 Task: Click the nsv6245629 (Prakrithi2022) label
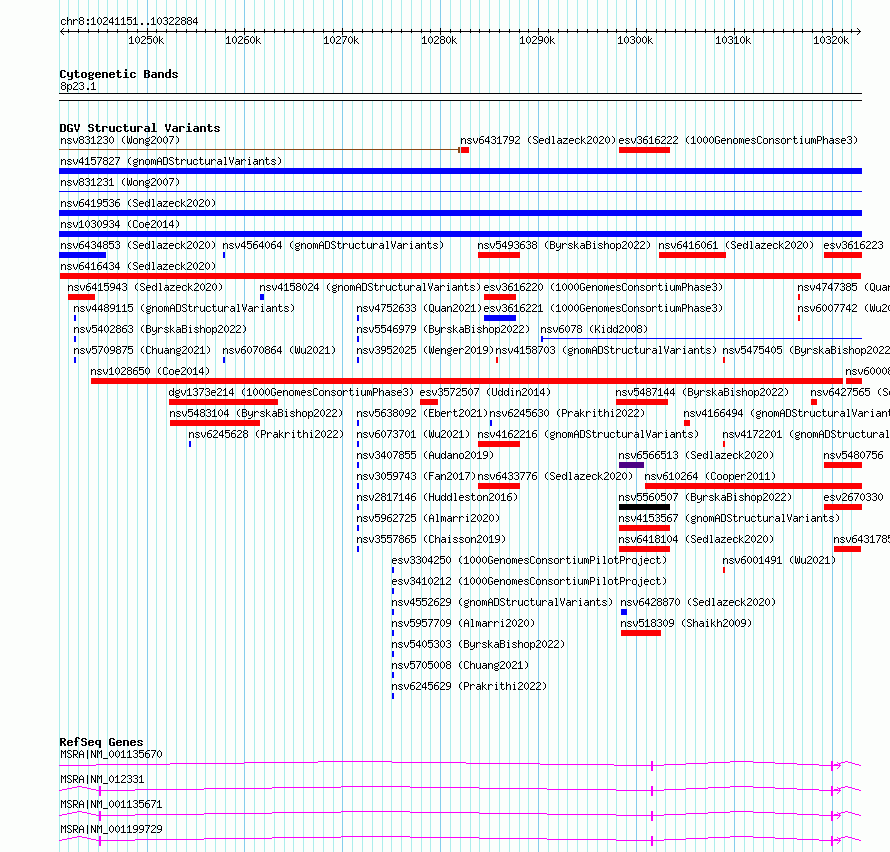click(x=469, y=686)
